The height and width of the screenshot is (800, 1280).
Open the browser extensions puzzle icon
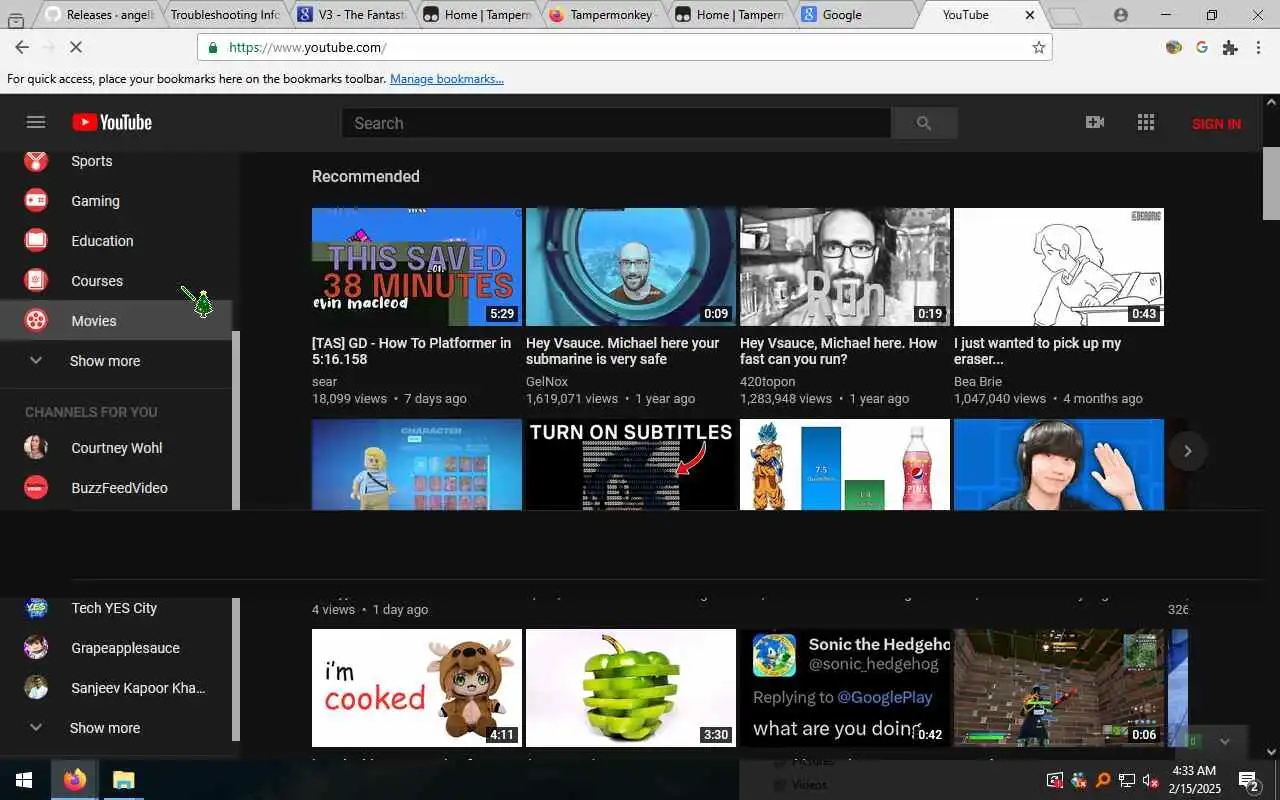1230,47
